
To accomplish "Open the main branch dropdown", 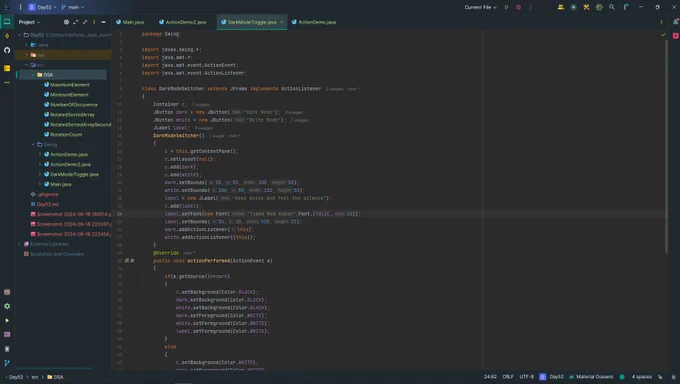I will click(73, 7).
